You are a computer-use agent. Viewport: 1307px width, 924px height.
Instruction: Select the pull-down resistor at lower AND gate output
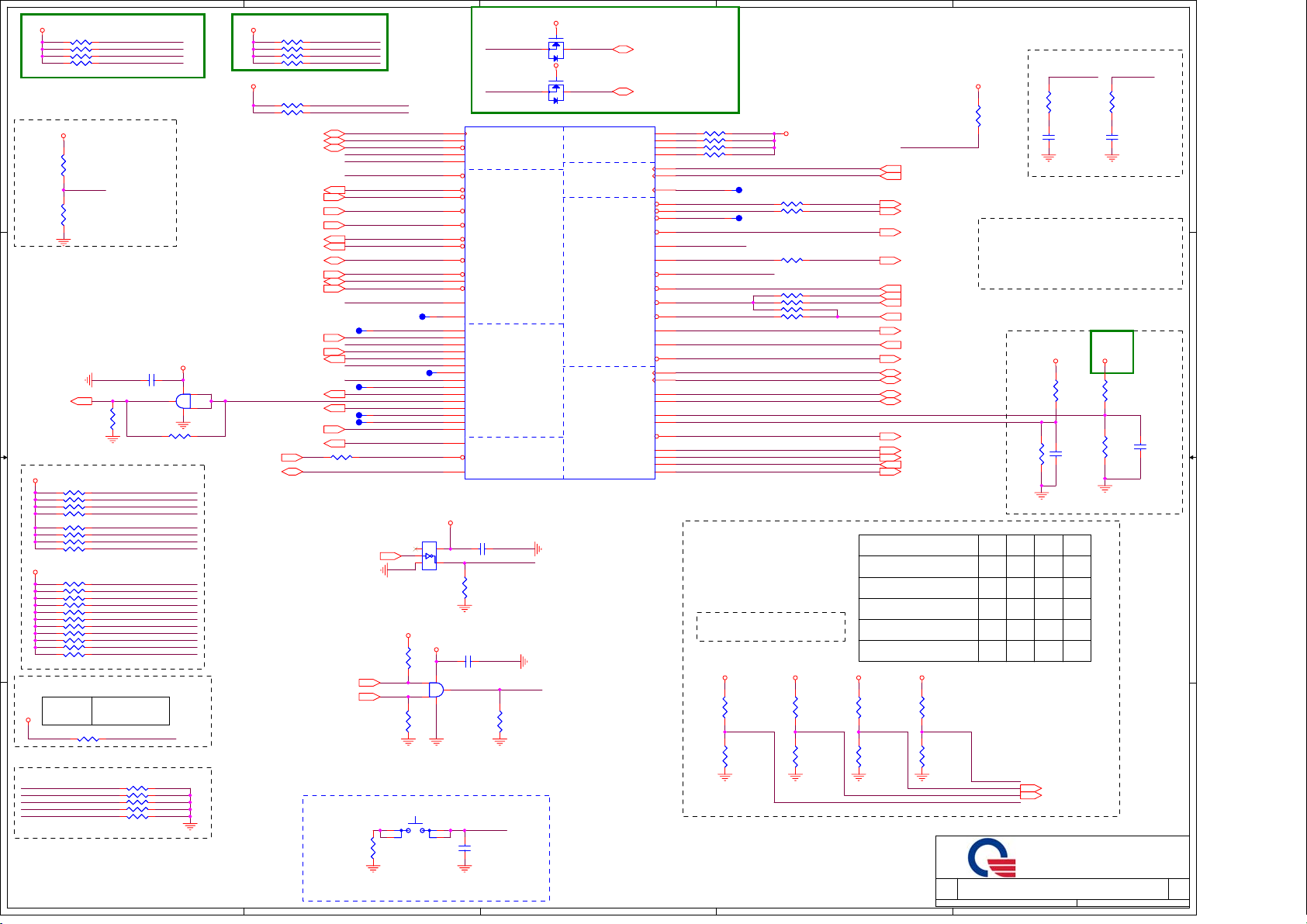coord(500,722)
